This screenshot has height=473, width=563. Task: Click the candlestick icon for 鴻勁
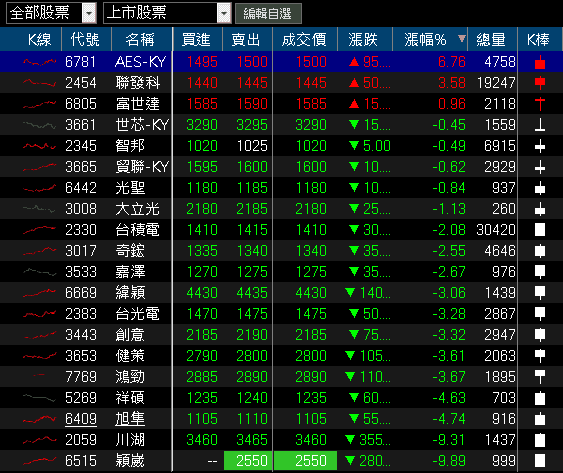[x=540, y=377]
